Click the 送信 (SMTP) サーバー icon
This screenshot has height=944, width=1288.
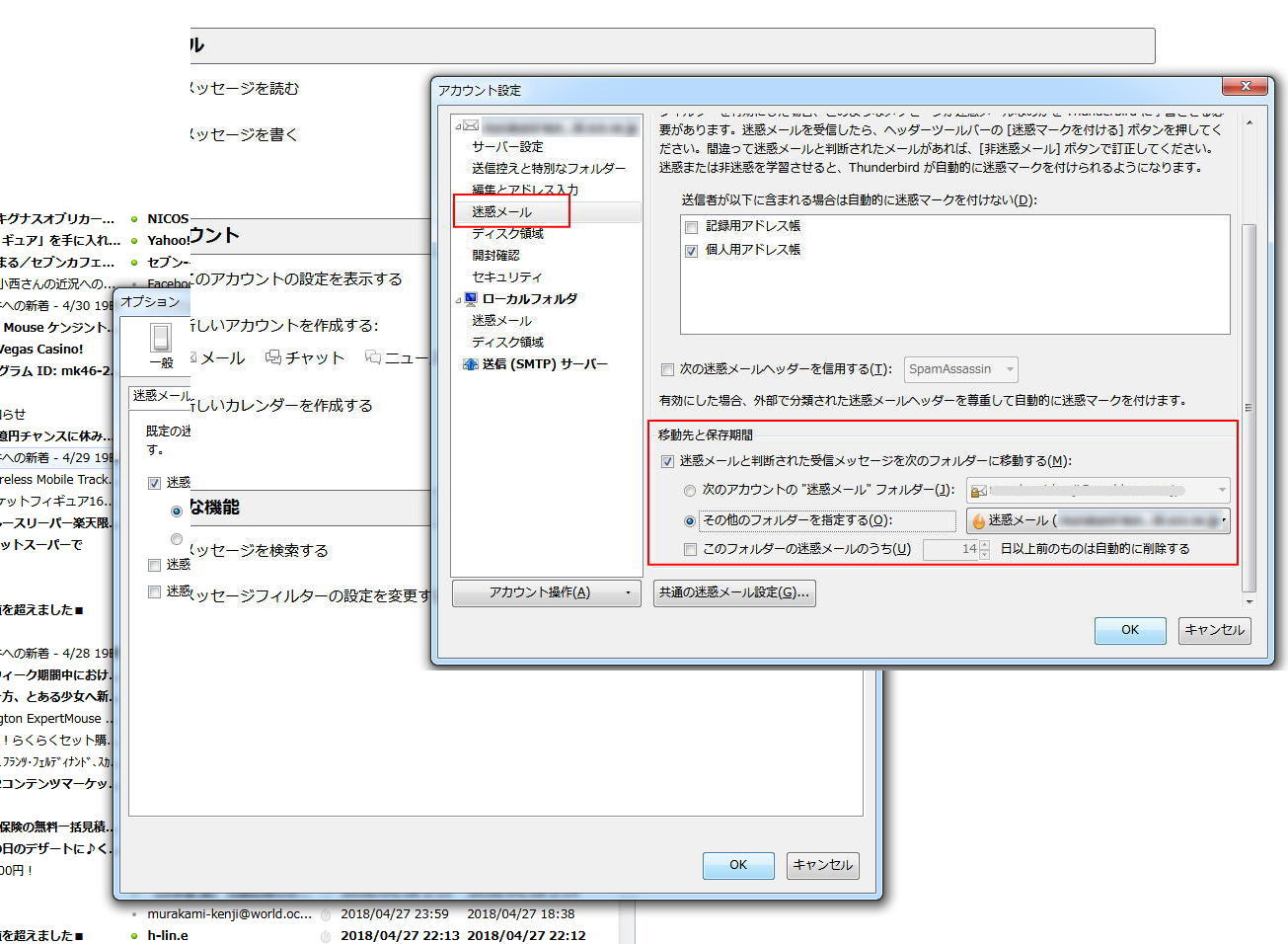tap(471, 364)
